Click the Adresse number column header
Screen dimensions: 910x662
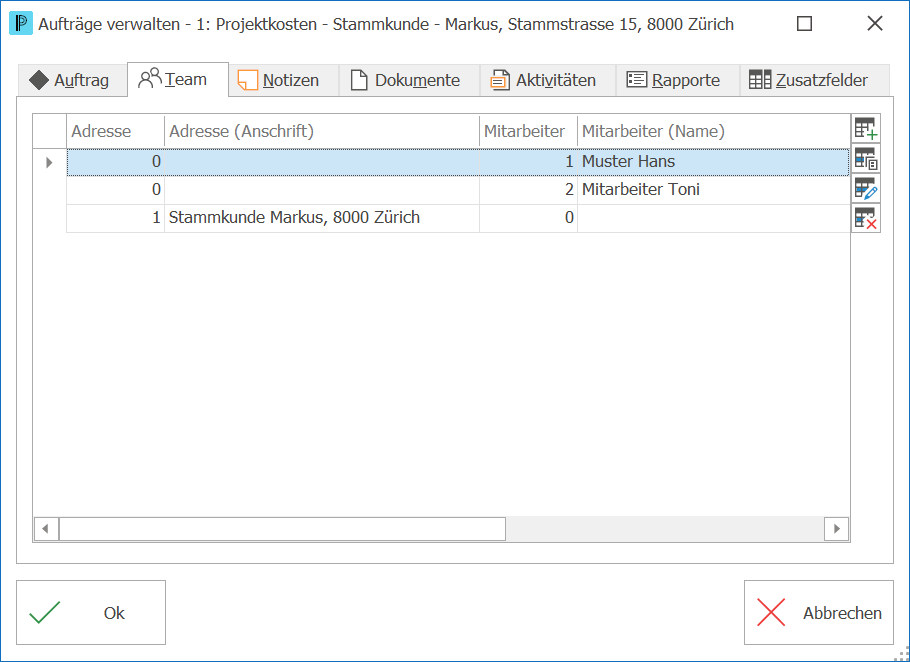click(115, 131)
